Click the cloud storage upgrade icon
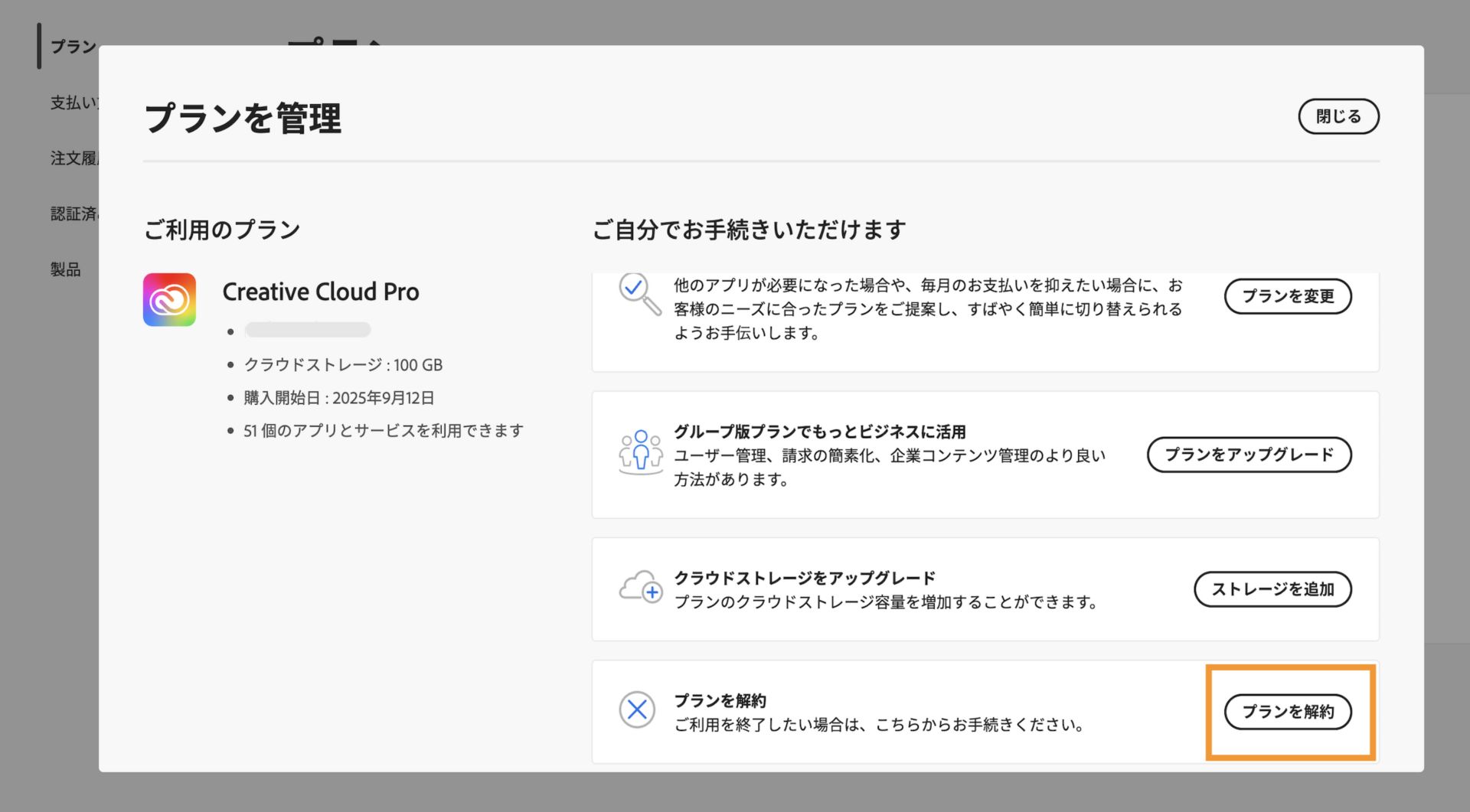 click(x=638, y=588)
